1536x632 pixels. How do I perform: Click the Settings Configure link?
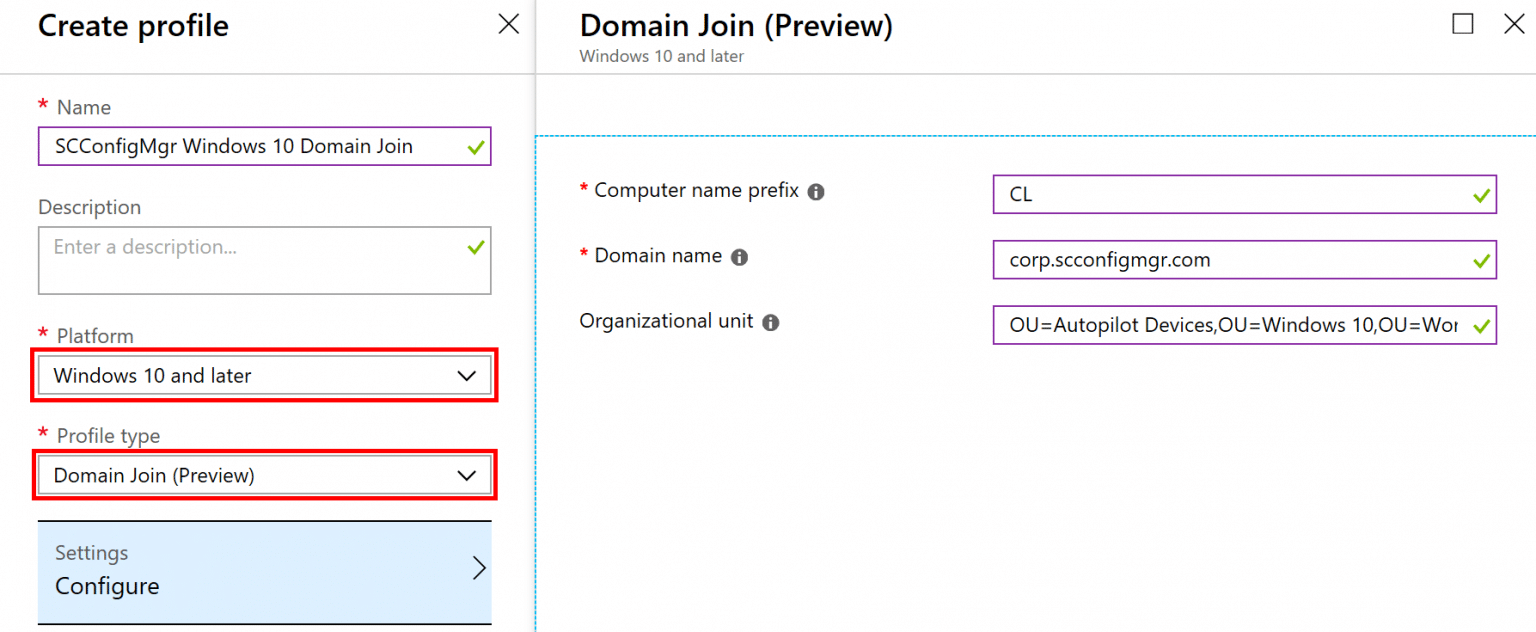click(106, 586)
